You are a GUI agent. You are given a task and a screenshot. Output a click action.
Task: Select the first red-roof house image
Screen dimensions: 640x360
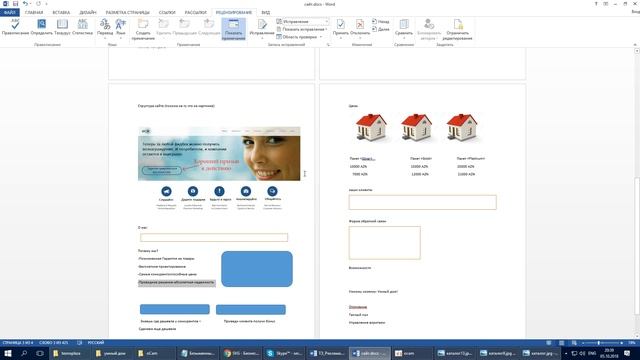pos(371,128)
